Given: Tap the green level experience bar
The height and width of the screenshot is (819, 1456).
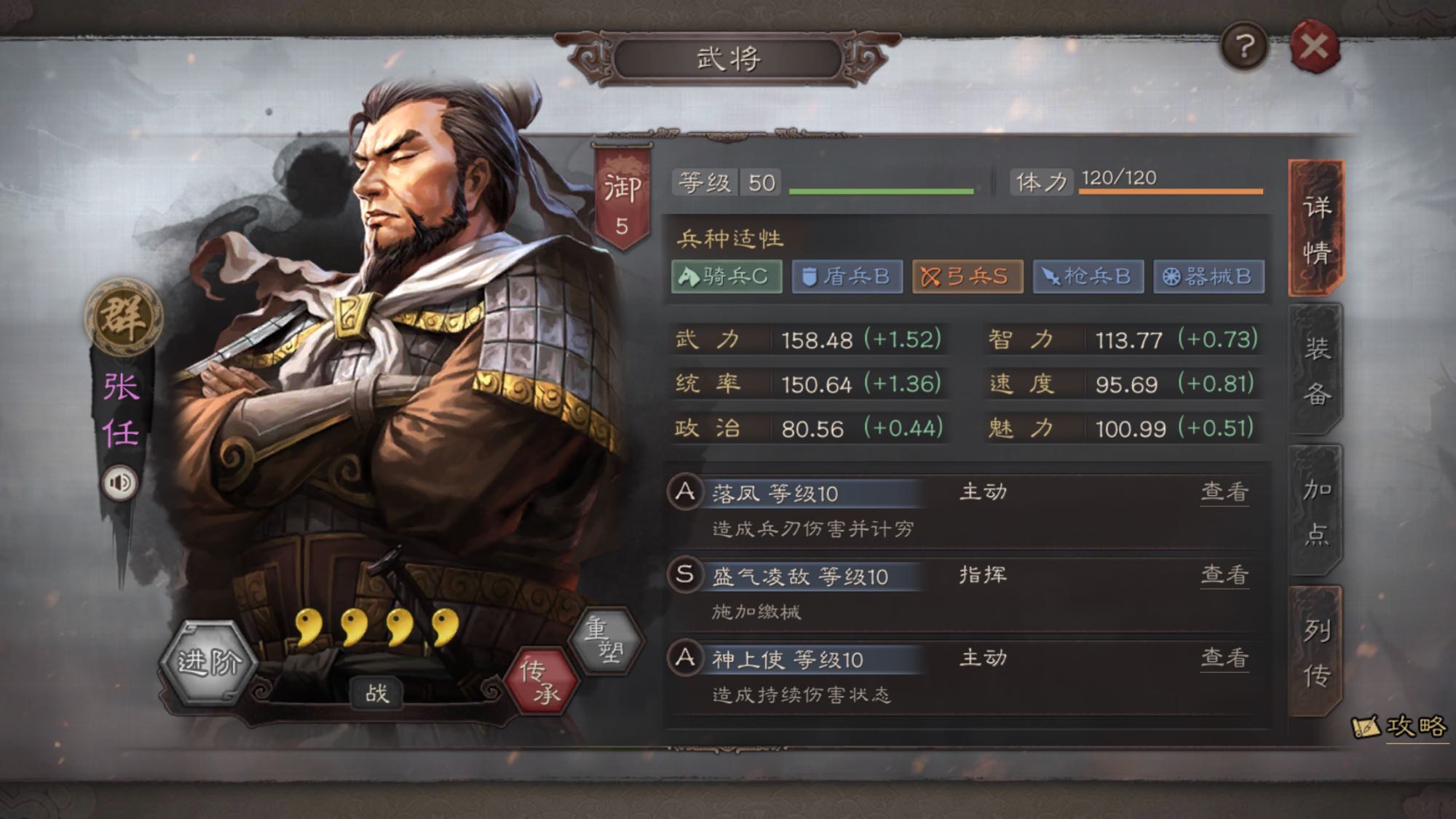Looking at the screenshot, I should coord(881,191).
